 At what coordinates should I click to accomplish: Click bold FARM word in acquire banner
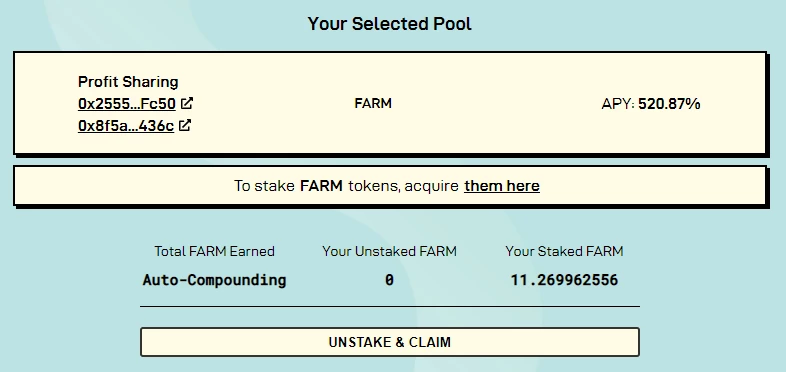pos(321,186)
